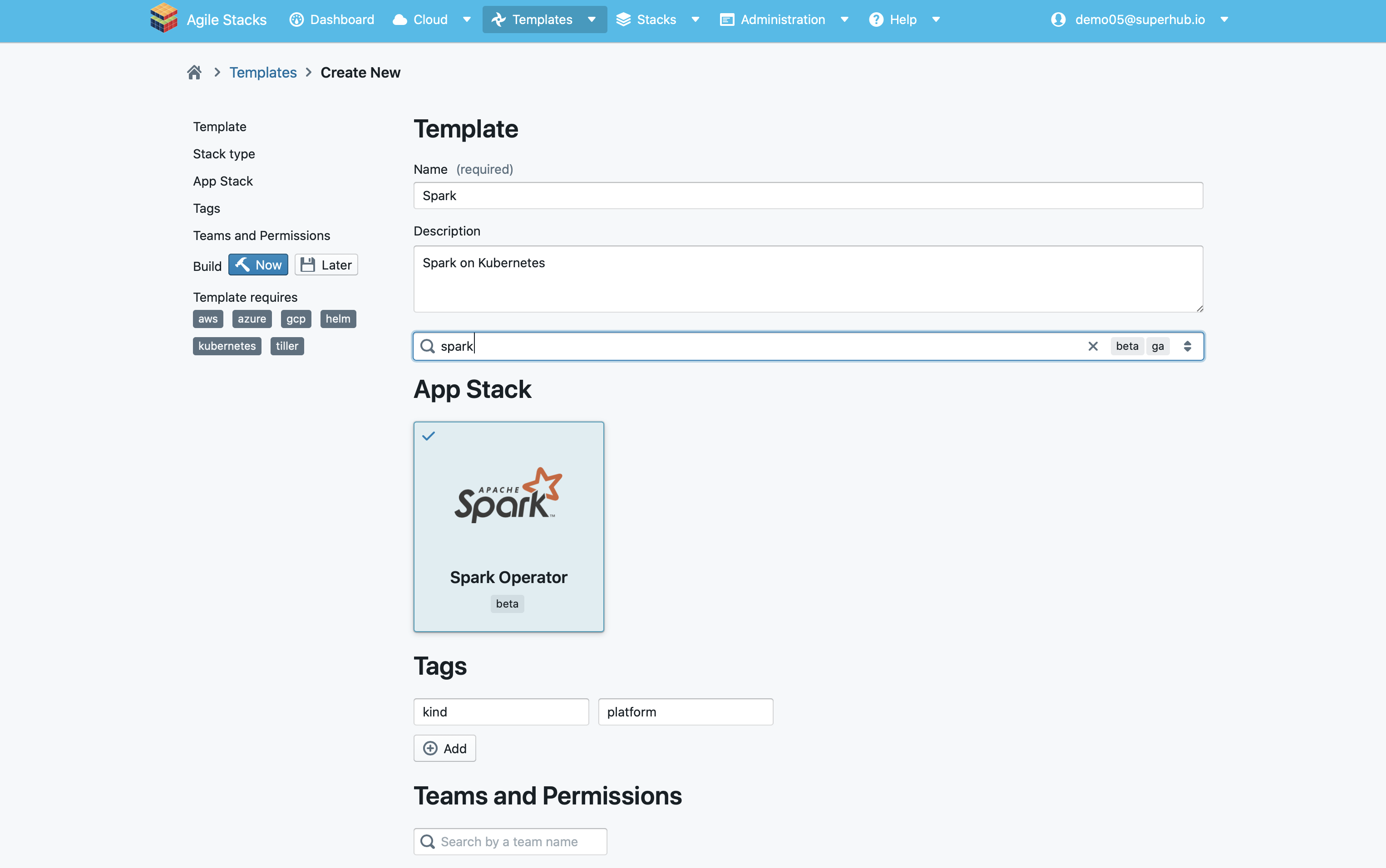Click the plus circle icon on Add
This screenshot has height=868, width=1386.
(x=430, y=748)
